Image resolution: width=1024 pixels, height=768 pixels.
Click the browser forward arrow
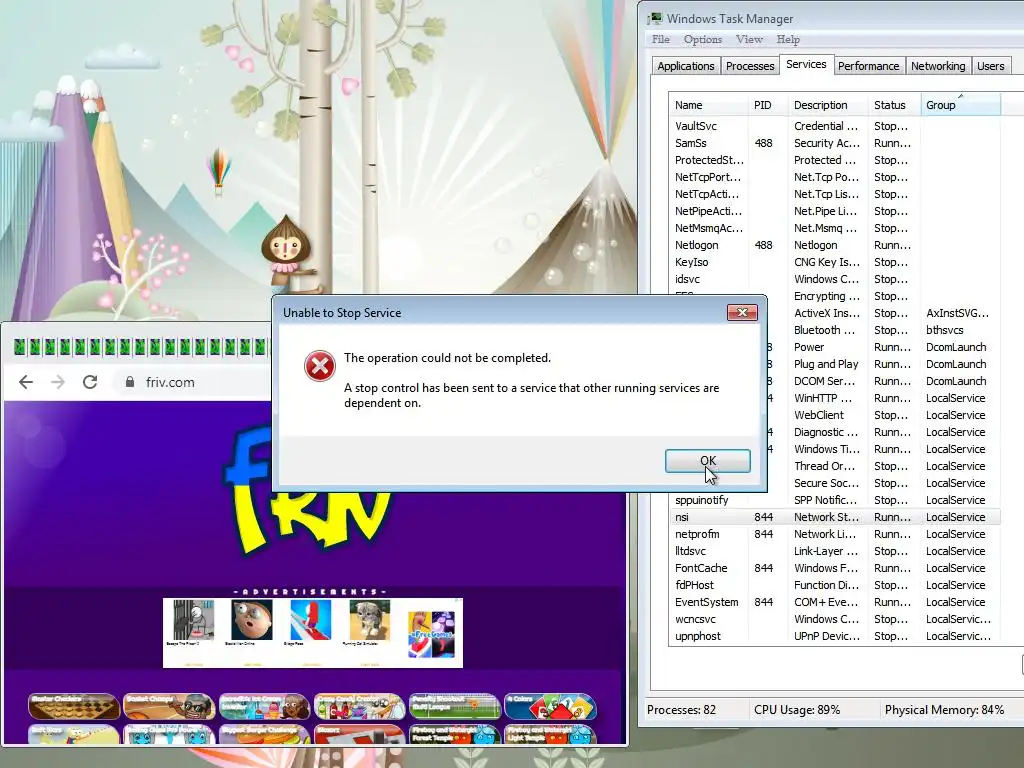58,382
